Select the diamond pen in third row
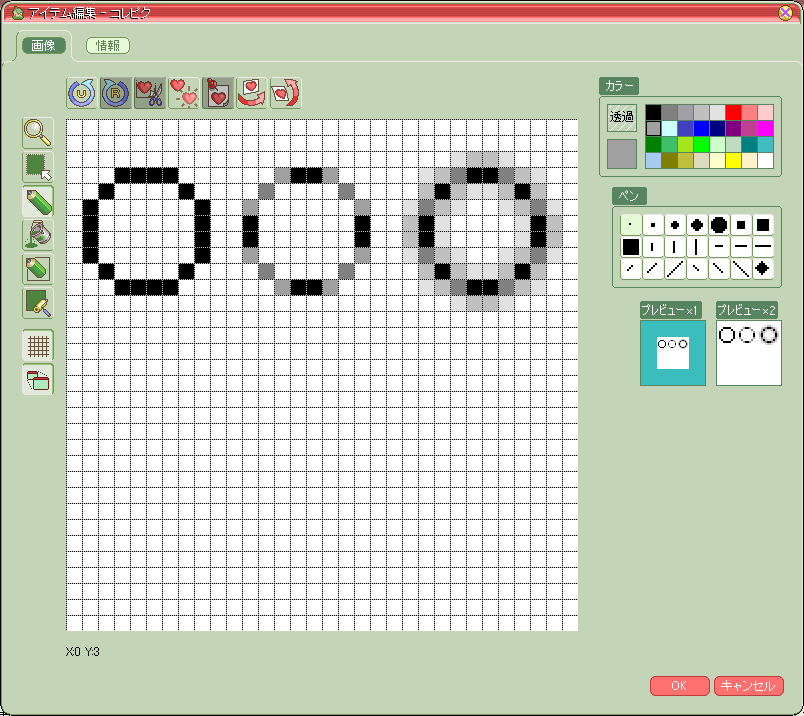The image size is (804, 716). [762, 269]
